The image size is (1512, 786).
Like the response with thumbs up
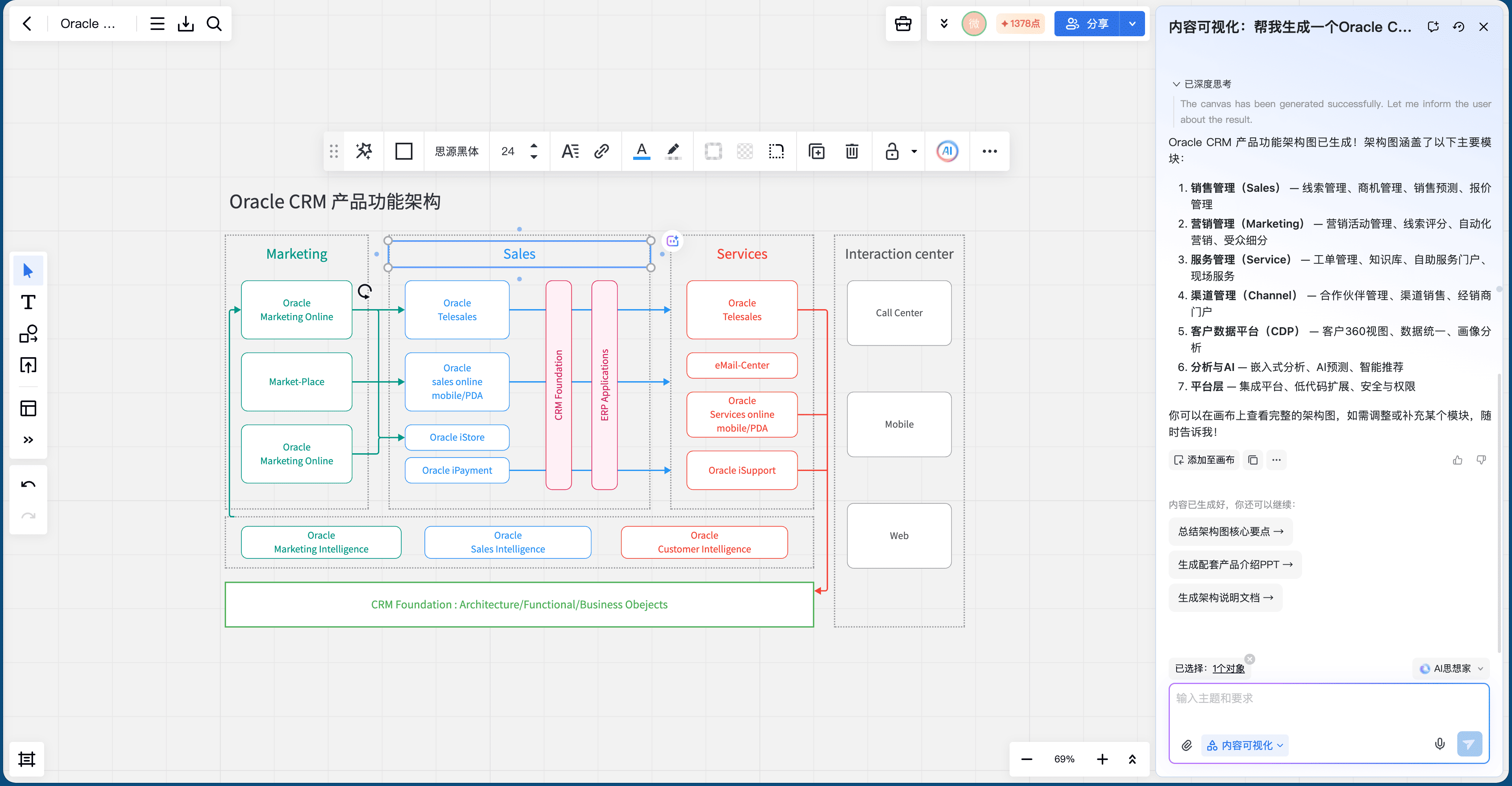point(1457,460)
